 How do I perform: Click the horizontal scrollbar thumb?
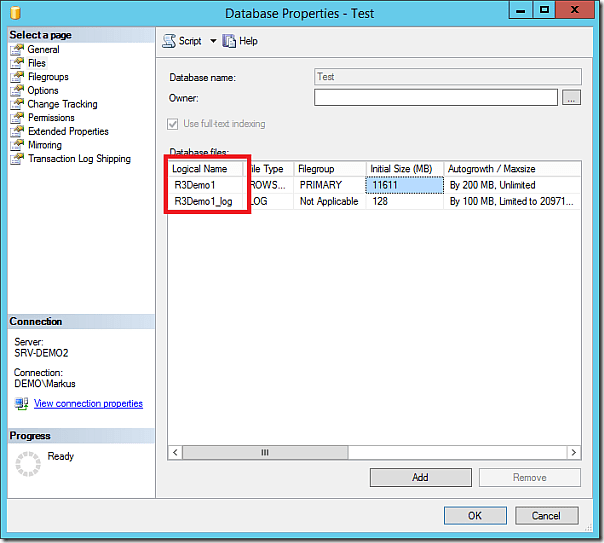coord(265,452)
